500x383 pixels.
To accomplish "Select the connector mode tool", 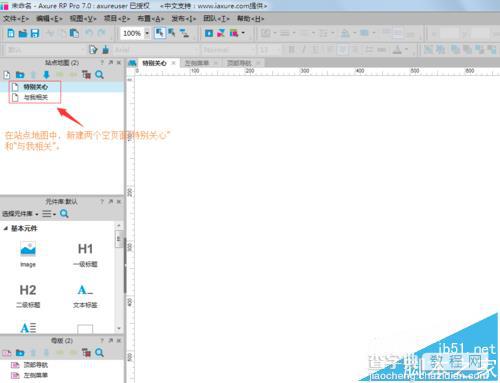I will point(184,33).
